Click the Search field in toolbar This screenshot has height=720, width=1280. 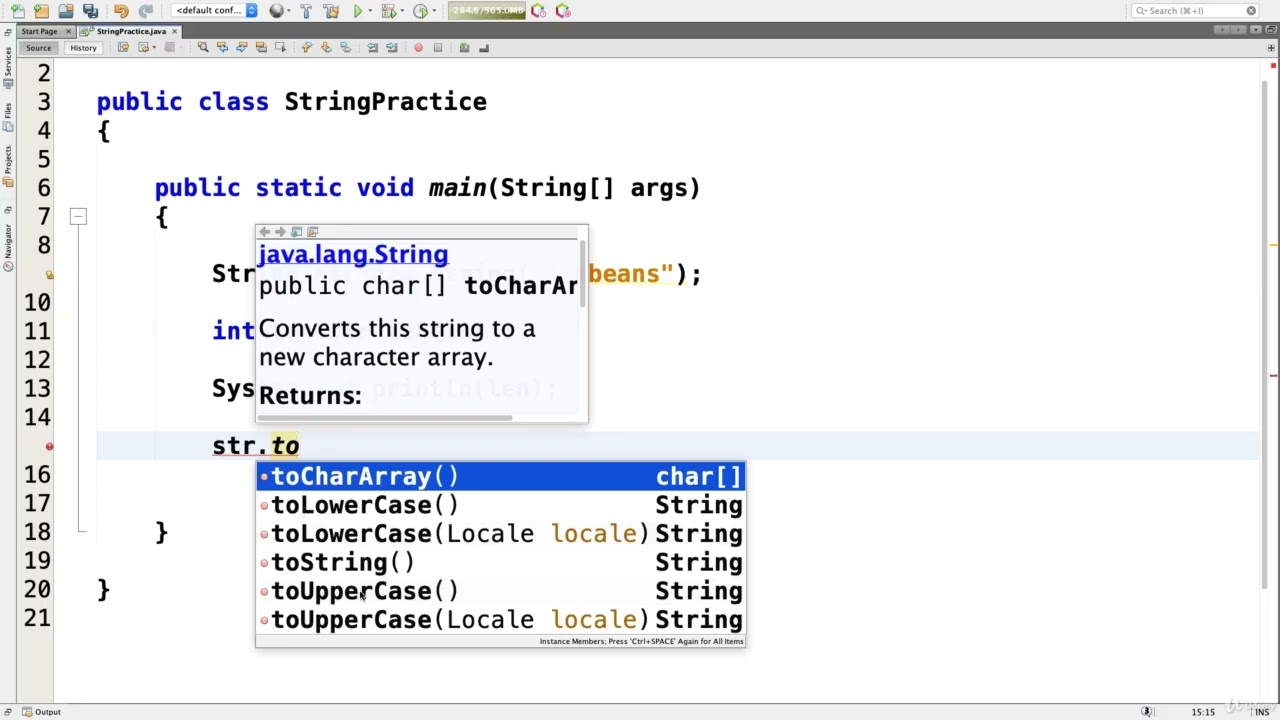click(x=1195, y=11)
